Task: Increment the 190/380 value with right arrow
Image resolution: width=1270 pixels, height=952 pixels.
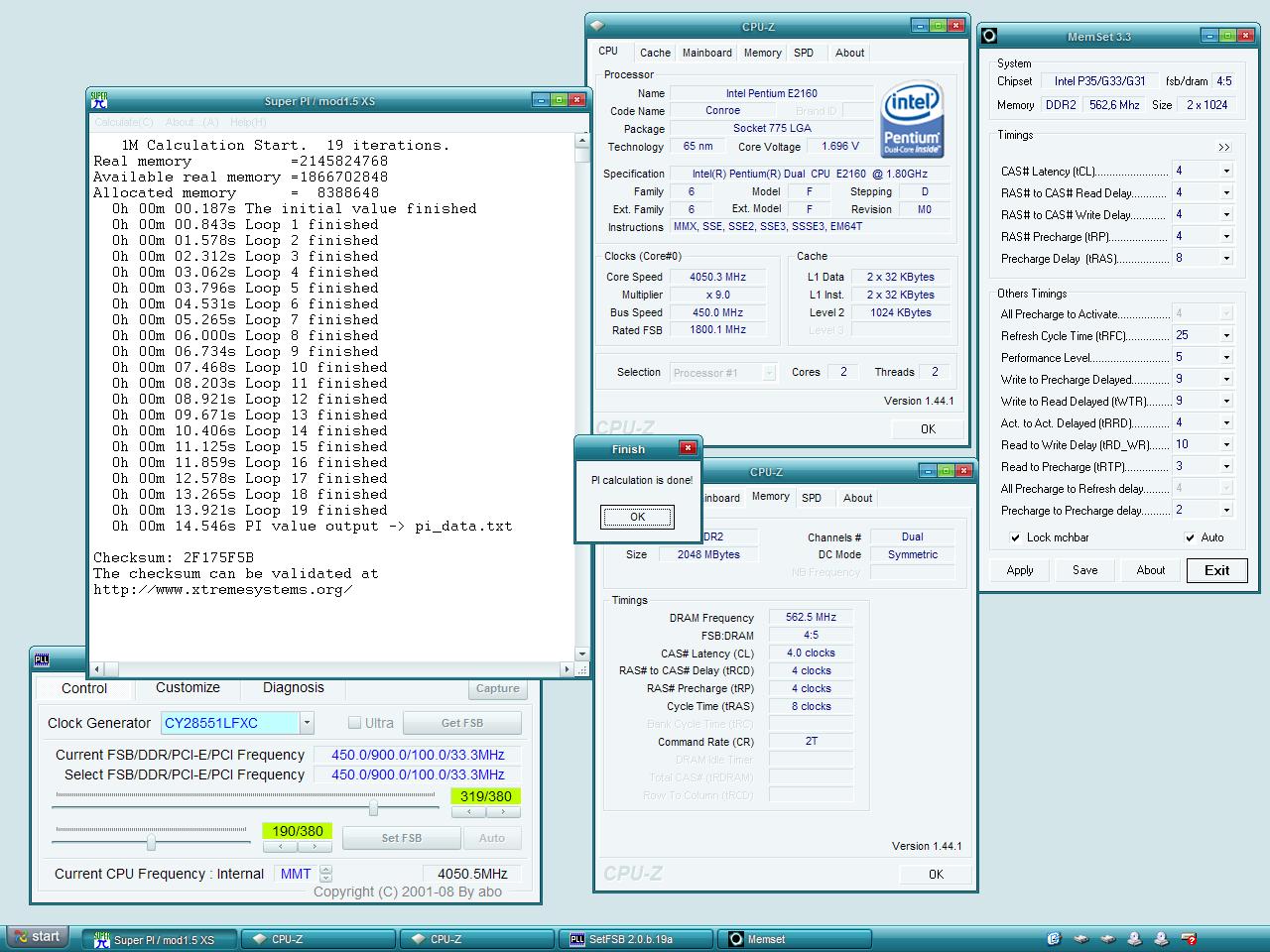Action: pos(315,847)
